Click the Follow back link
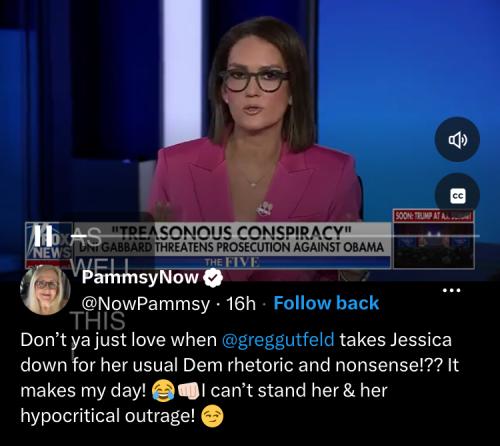500x446 pixels. (326, 303)
